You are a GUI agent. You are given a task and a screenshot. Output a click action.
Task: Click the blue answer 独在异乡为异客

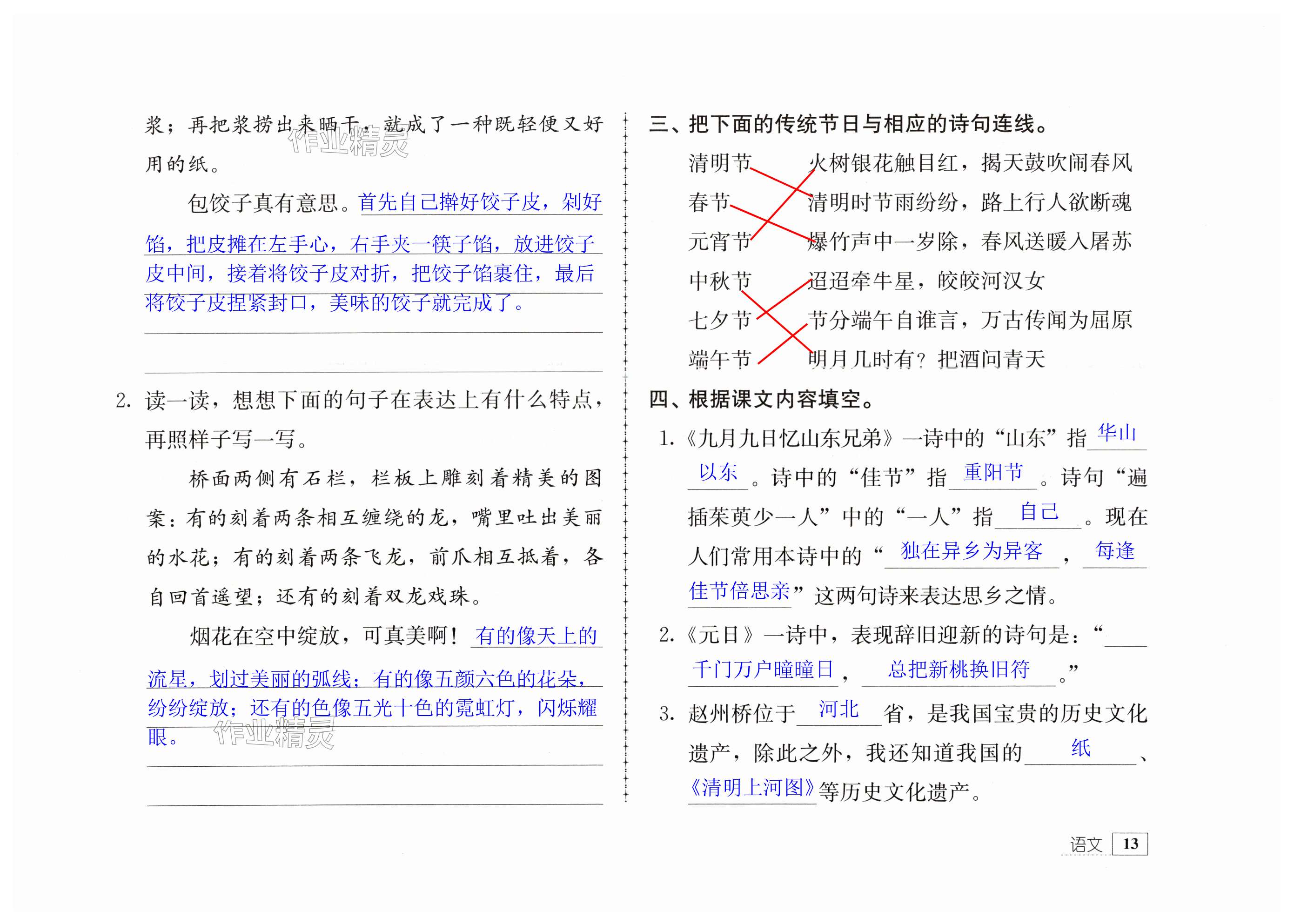point(972,551)
